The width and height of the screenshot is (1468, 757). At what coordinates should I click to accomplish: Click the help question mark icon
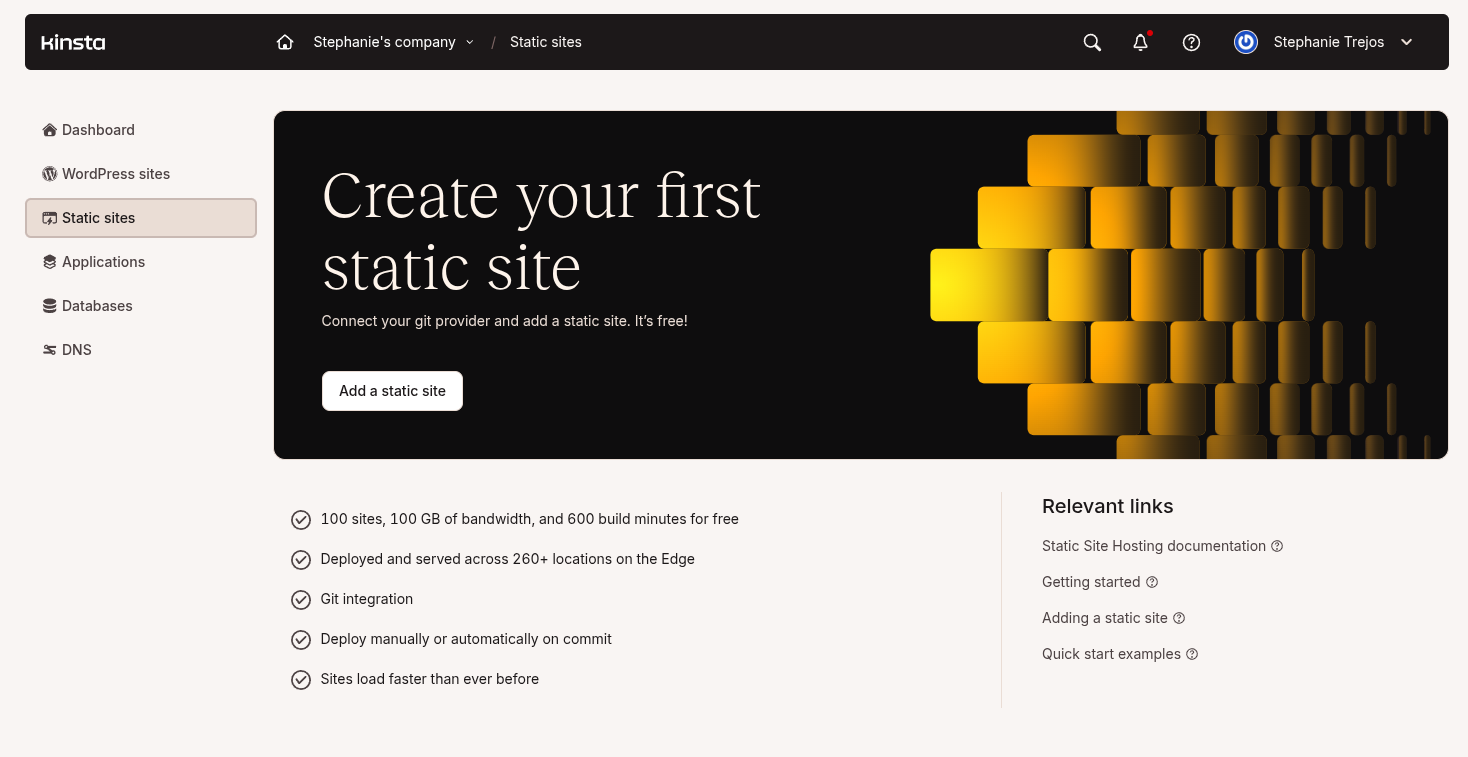click(x=1191, y=42)
